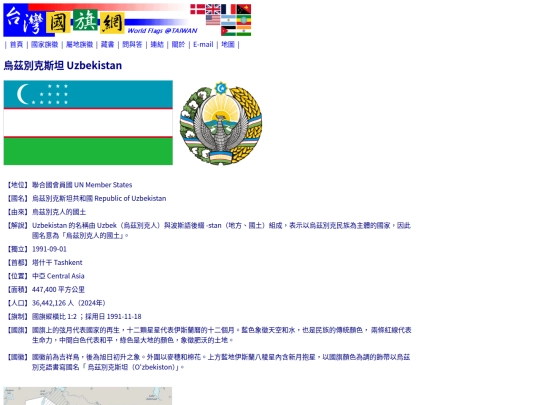
Task: Click the 【人口】 label
Action: coord(17,303)
